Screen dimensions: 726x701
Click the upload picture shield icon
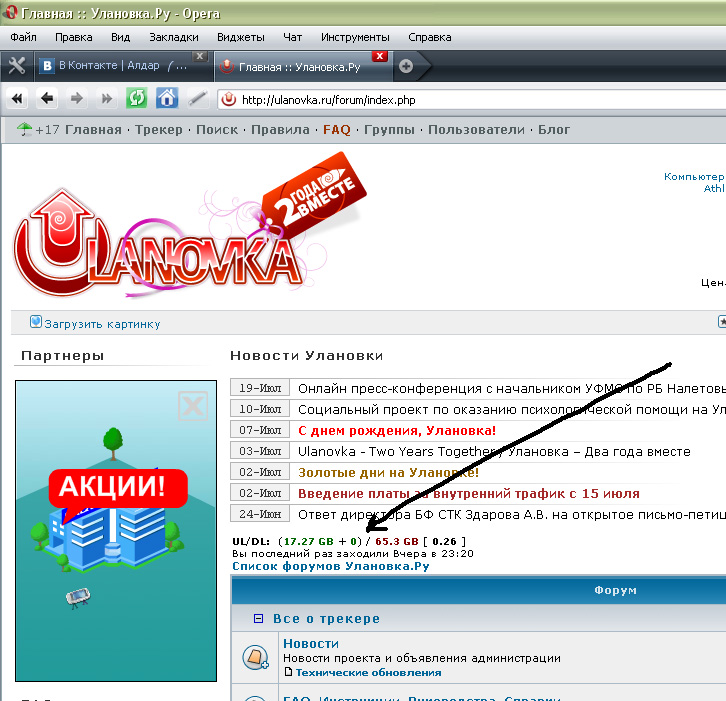click(36, 322)
